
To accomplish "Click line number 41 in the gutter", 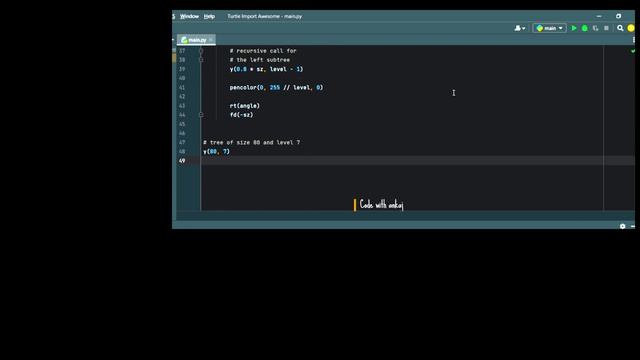I will click(x=182, y=87).
